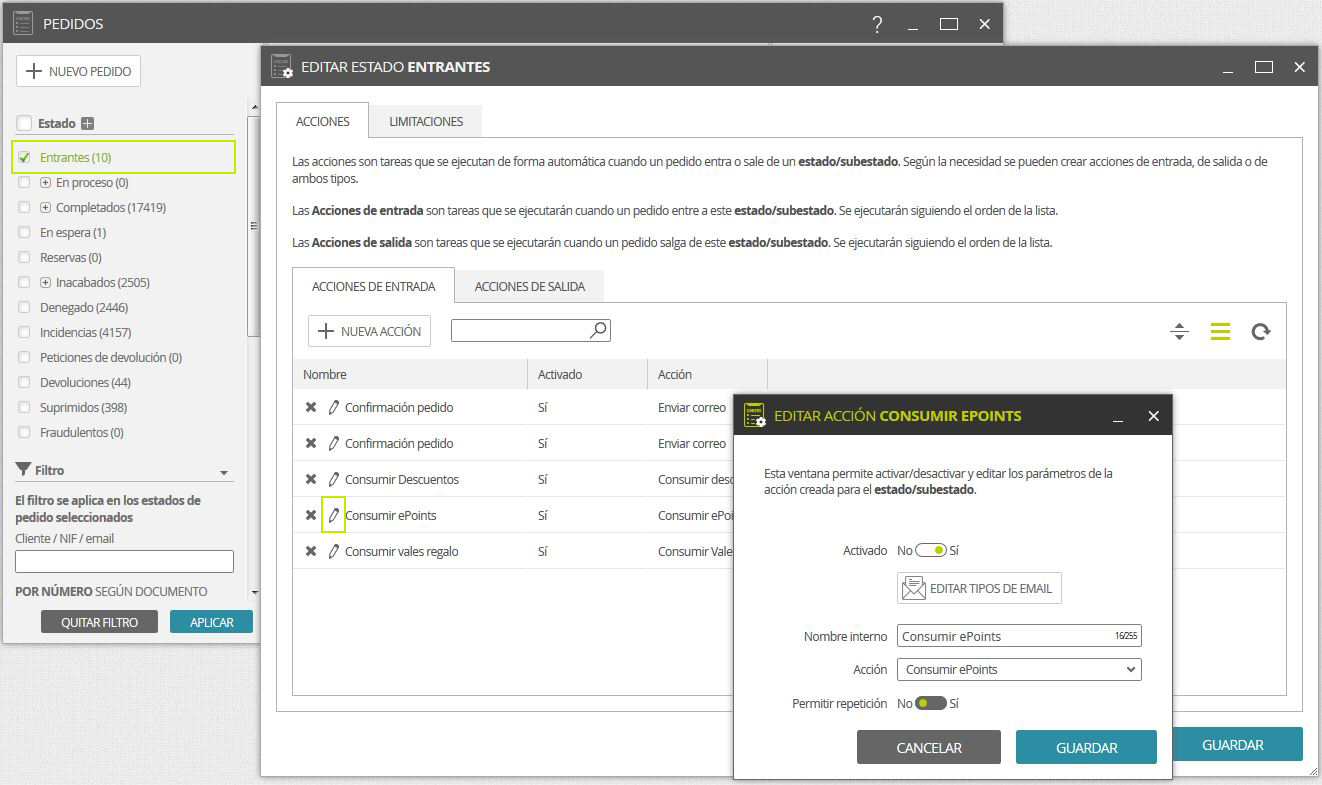Click the plus icon next to Estado

(x=87, y=124)
